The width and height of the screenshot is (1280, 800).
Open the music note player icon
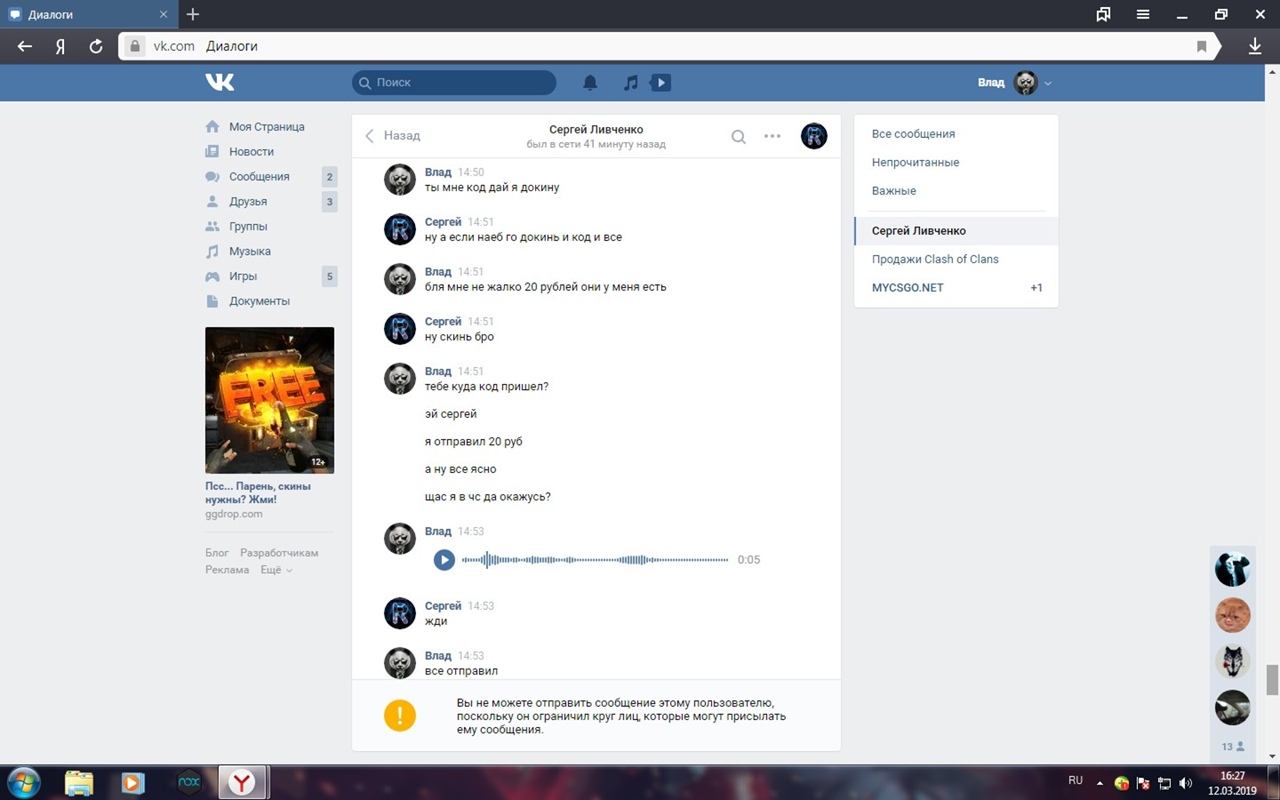click(630, 83)
